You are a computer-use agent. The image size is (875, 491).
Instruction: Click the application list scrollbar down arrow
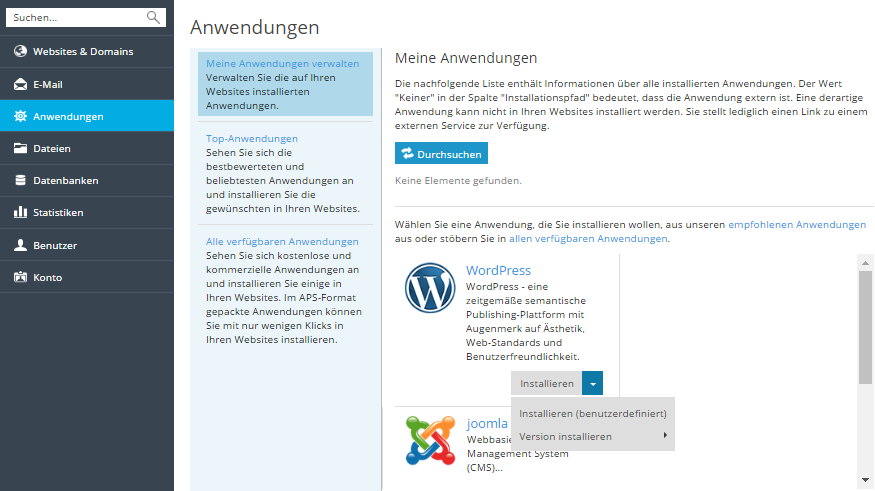point(866,479)
